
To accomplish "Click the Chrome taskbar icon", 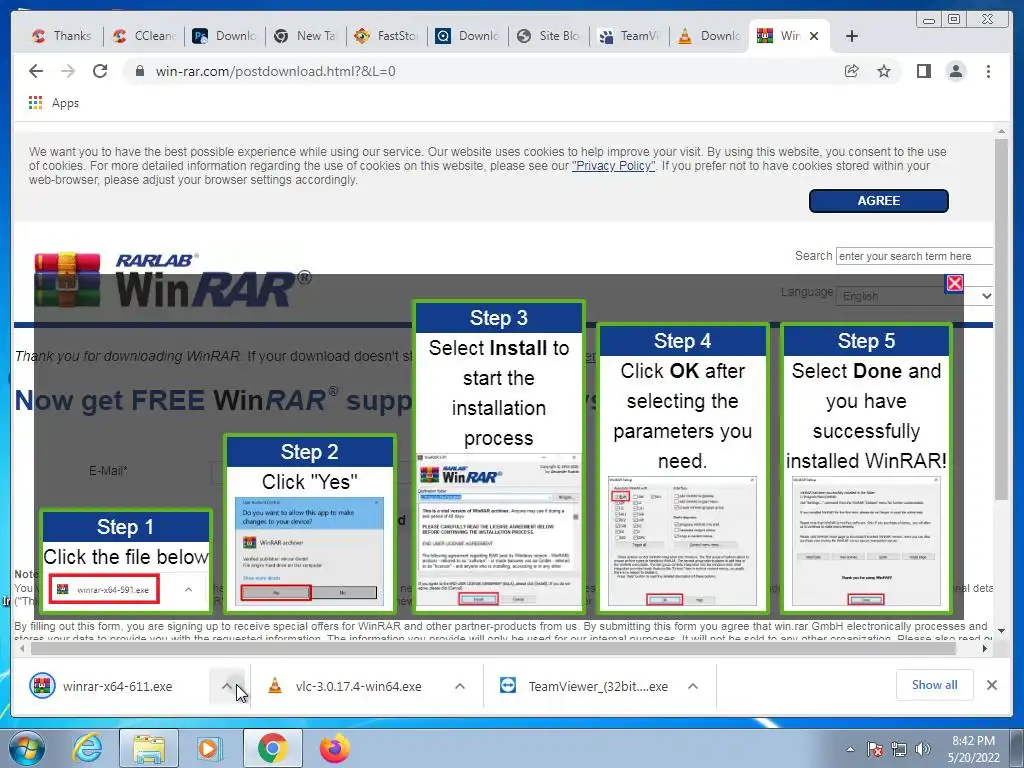I will [x=272, y=748].
